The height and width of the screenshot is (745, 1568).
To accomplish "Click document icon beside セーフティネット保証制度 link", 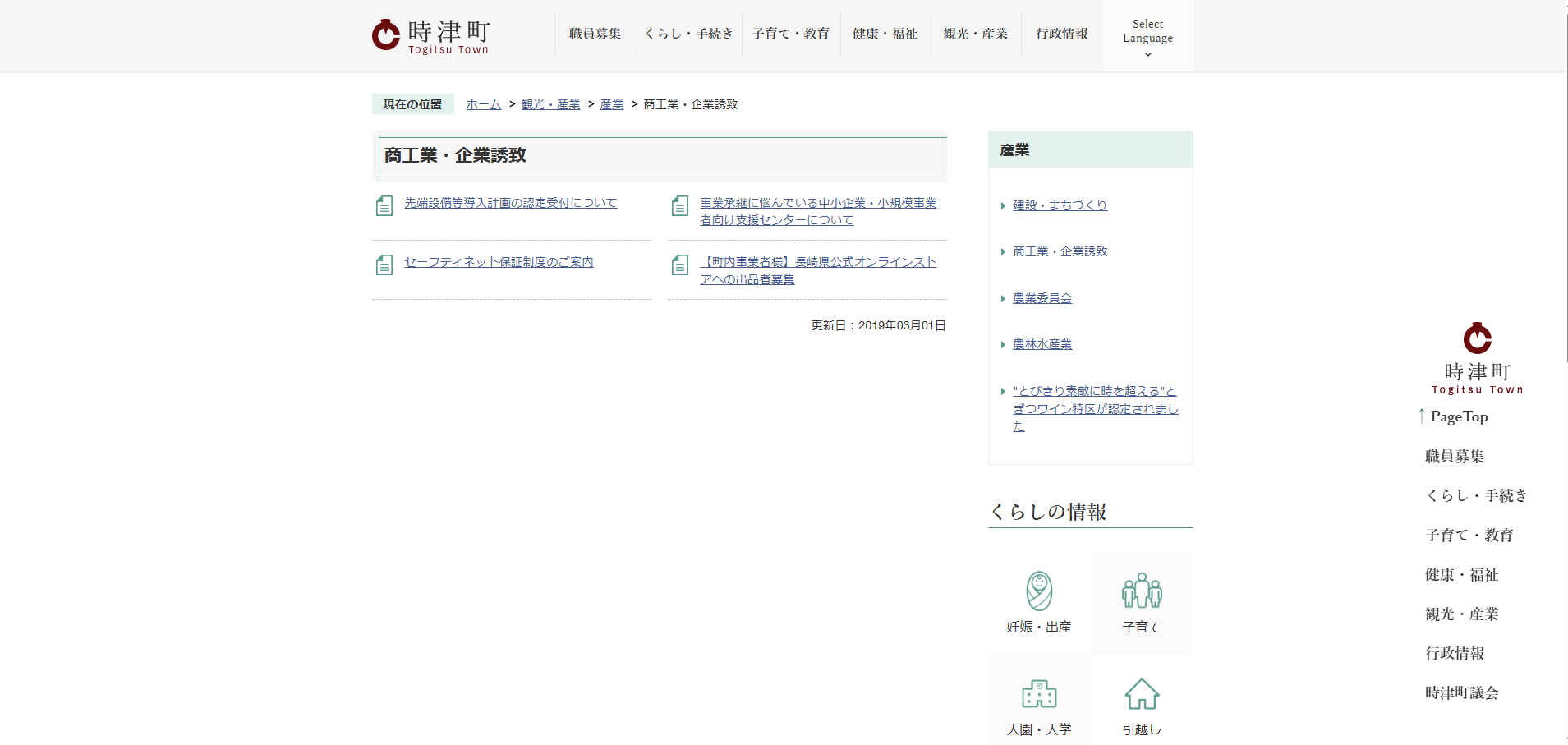I will [384, 265].
